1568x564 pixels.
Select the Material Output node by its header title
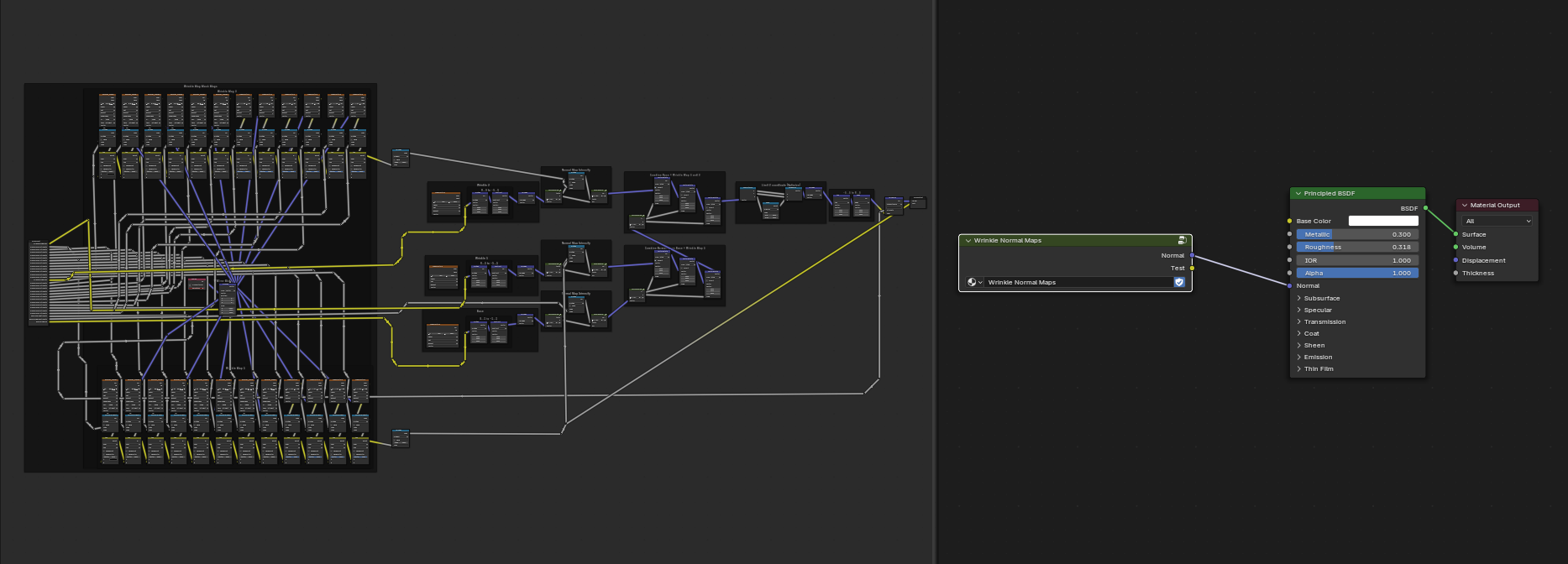pos(1495,206)
